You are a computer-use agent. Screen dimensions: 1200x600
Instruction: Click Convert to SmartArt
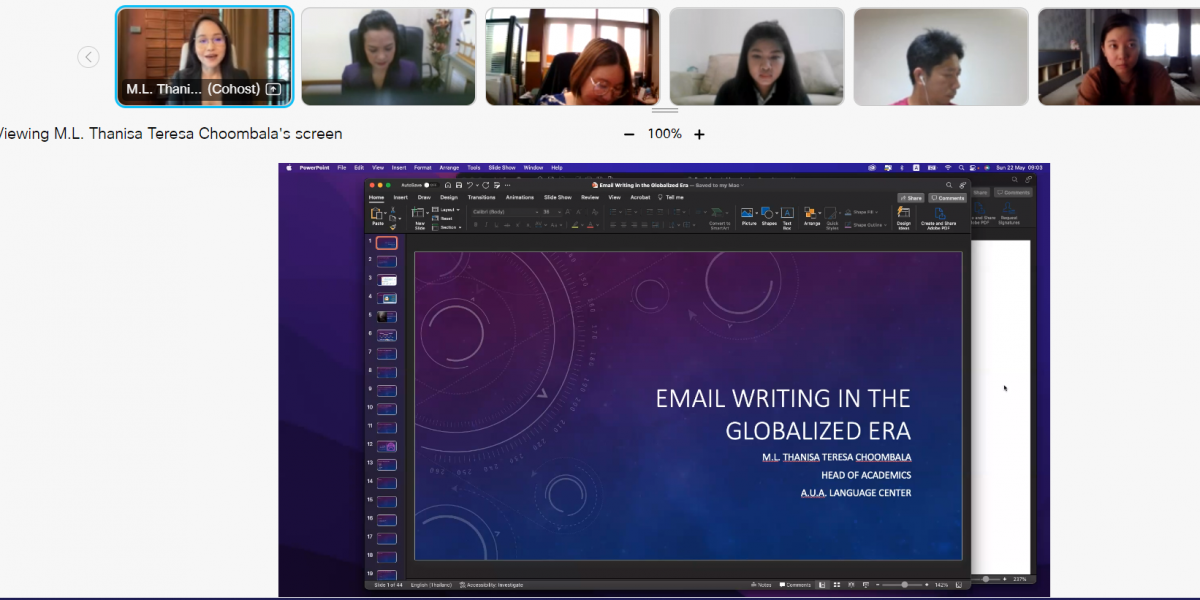click(x=720, y=216)
